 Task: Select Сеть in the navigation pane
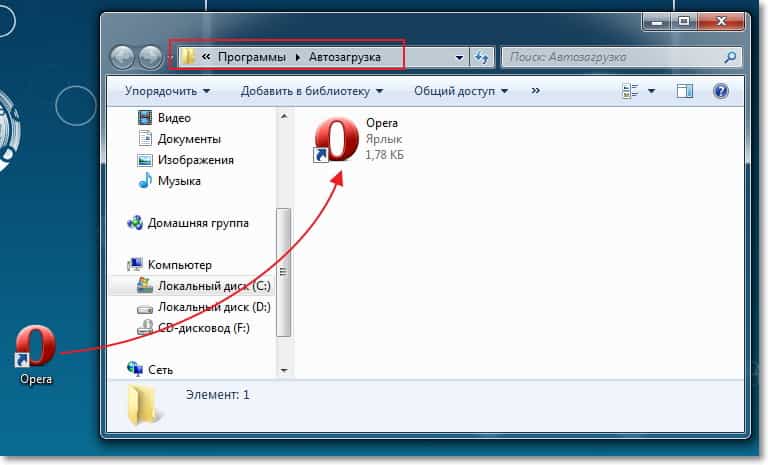(160, 370)
